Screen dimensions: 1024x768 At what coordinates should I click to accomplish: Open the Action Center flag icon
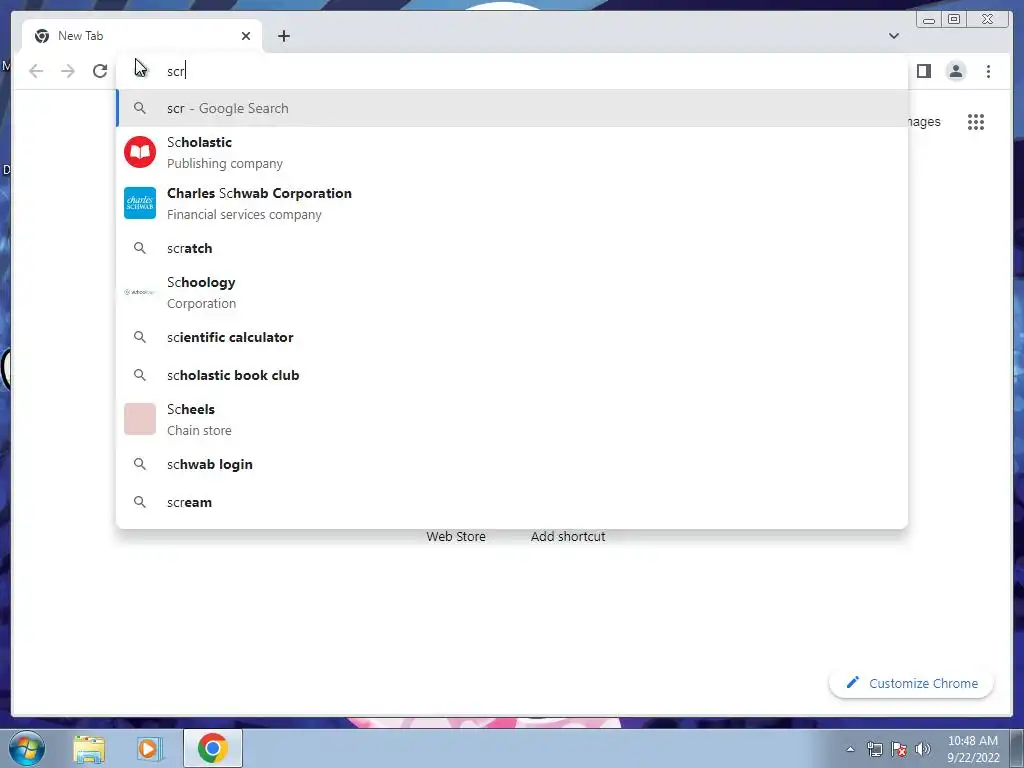899,749
